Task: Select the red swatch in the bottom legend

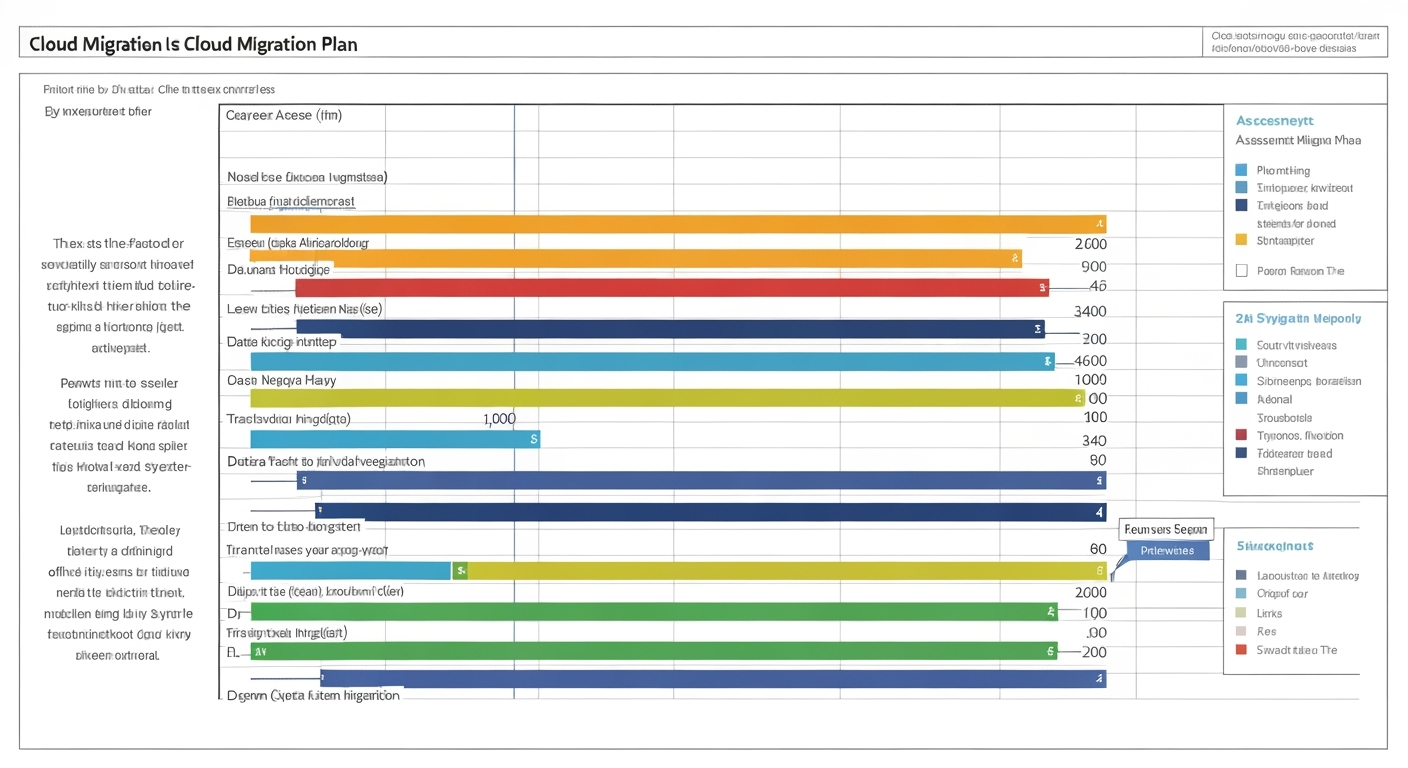Action: (x=1242, y=649)
